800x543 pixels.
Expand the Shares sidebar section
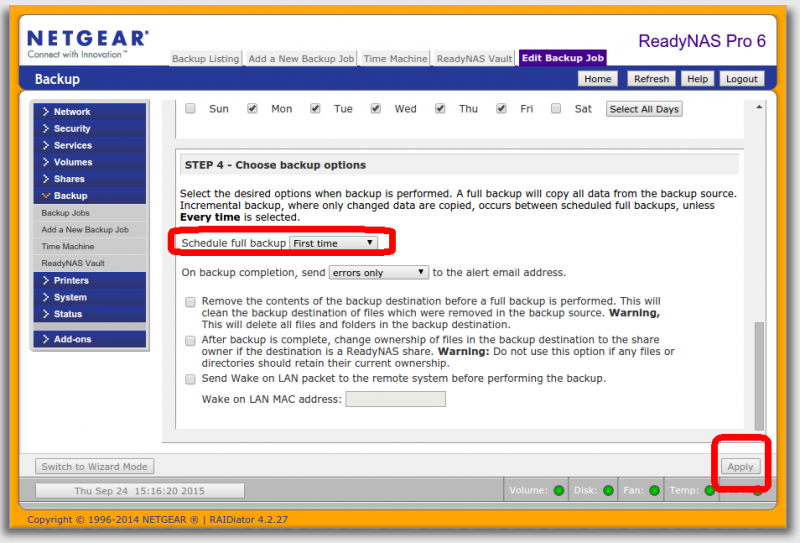[90, 179]
